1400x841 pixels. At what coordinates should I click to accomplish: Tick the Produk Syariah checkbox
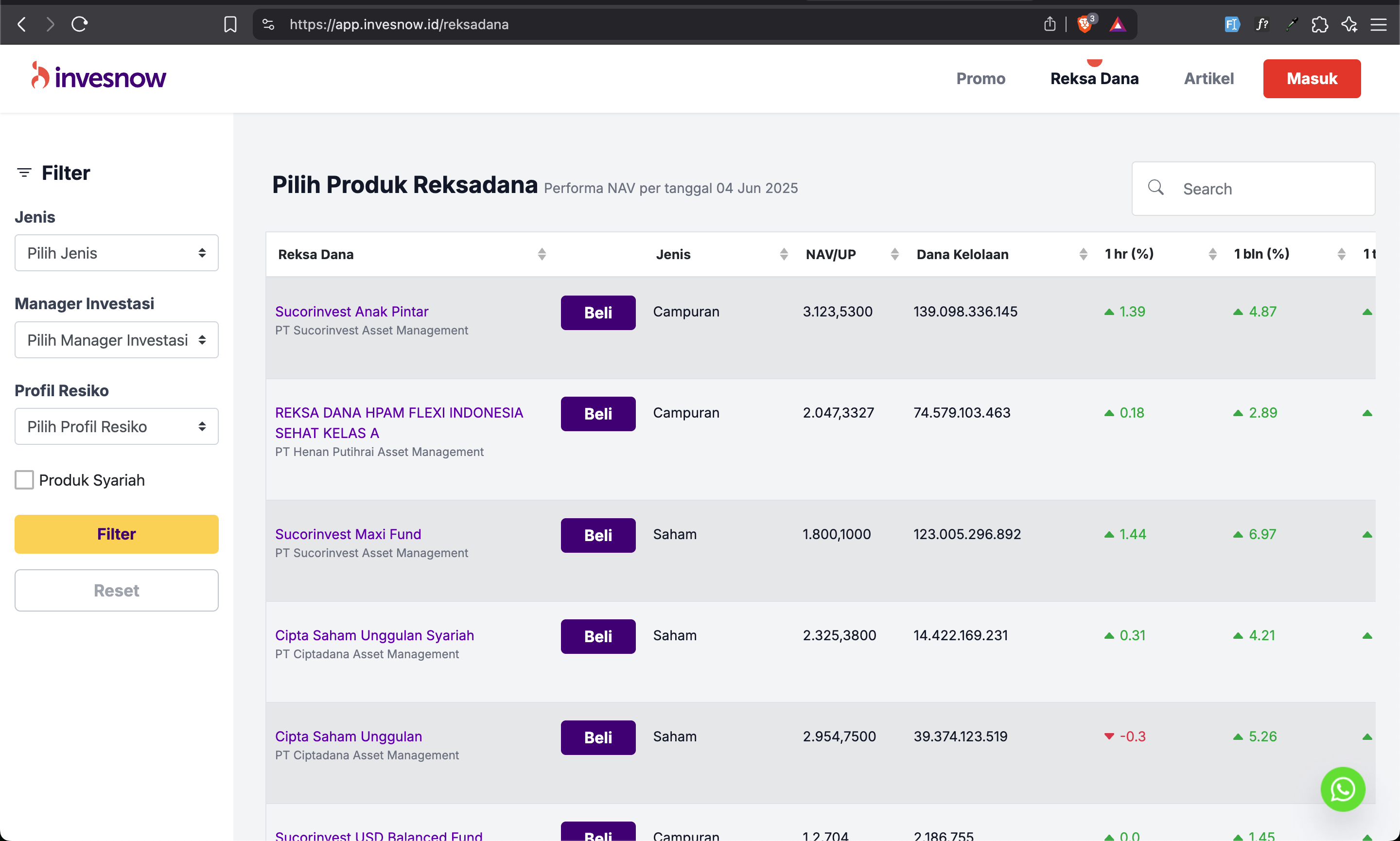click(x=24, y=479)
